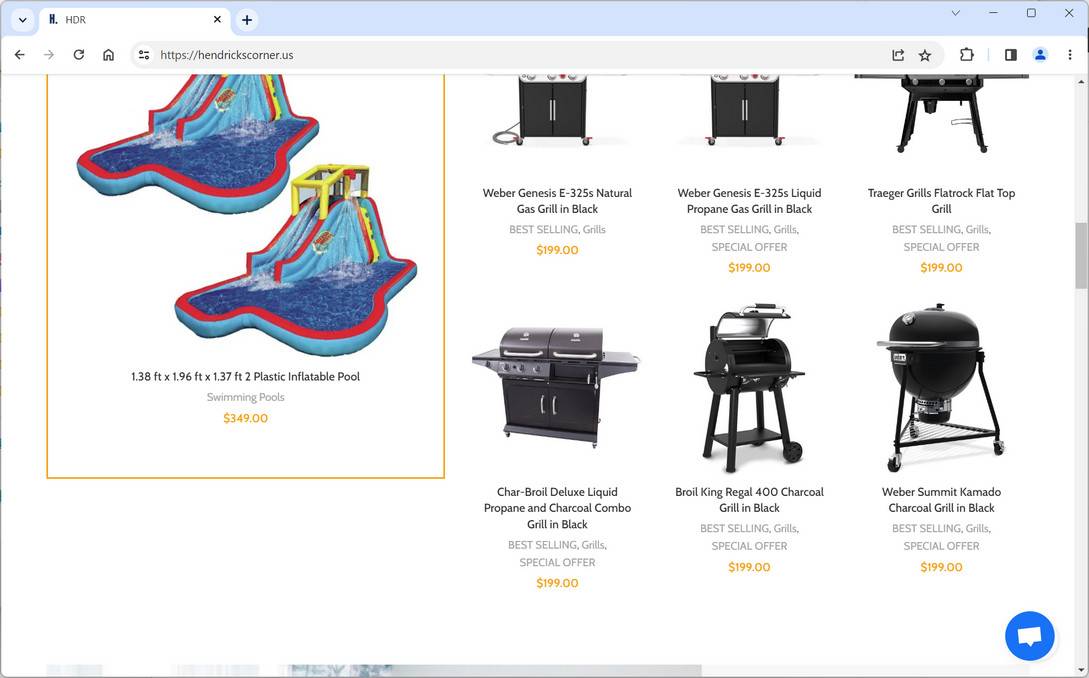This screenshot has width=1089, height=678.
Task: Close the HDR tab
Action: (x=217, y=19)
